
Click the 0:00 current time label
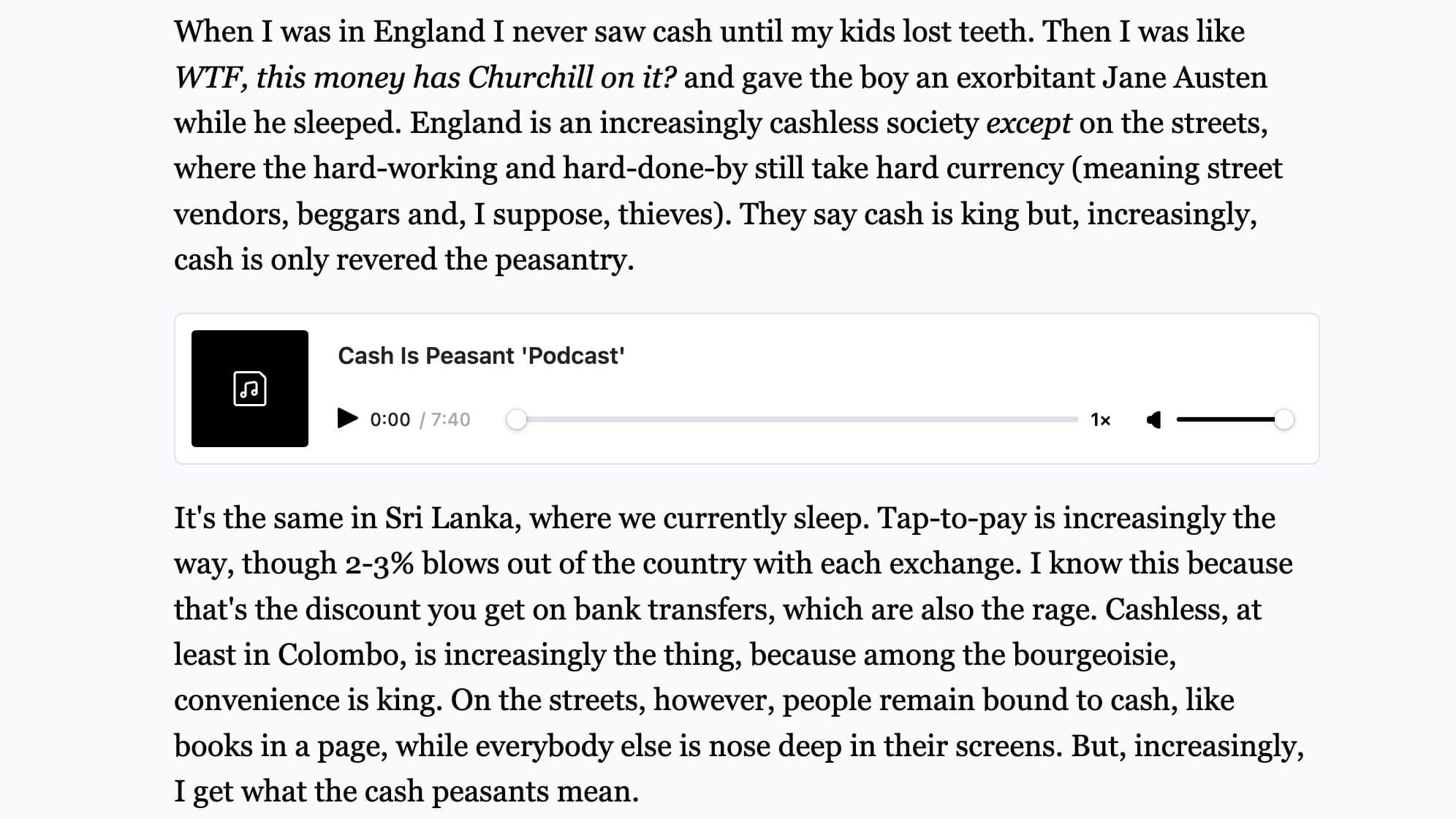[390, 419]
